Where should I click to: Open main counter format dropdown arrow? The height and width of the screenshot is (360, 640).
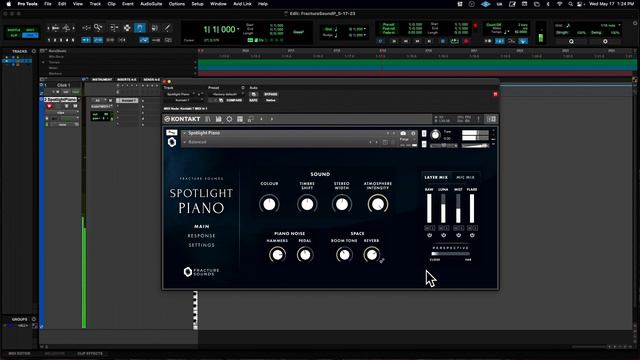tap(238, 29)
